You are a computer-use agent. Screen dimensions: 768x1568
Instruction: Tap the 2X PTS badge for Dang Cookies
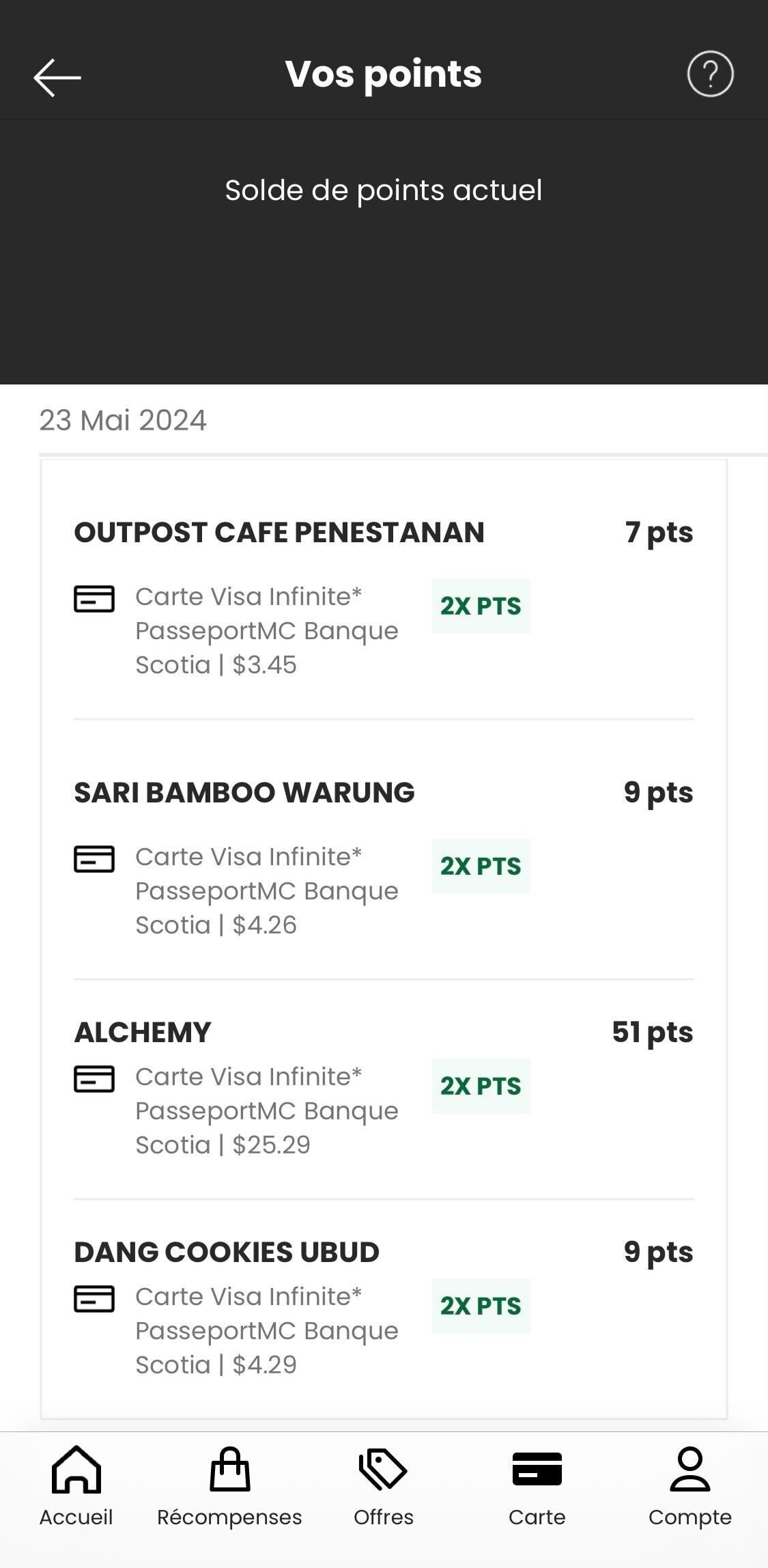481,1306
